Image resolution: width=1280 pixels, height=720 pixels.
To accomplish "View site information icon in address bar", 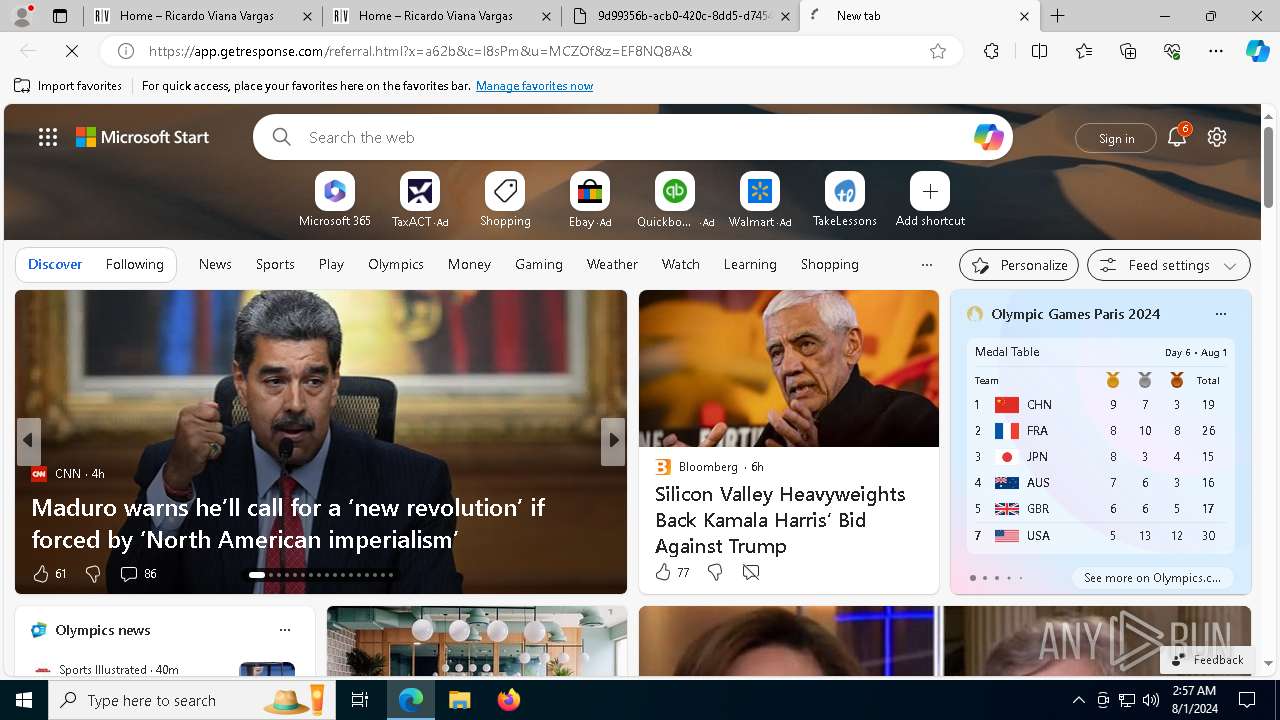I will click(x=126, y=51).
